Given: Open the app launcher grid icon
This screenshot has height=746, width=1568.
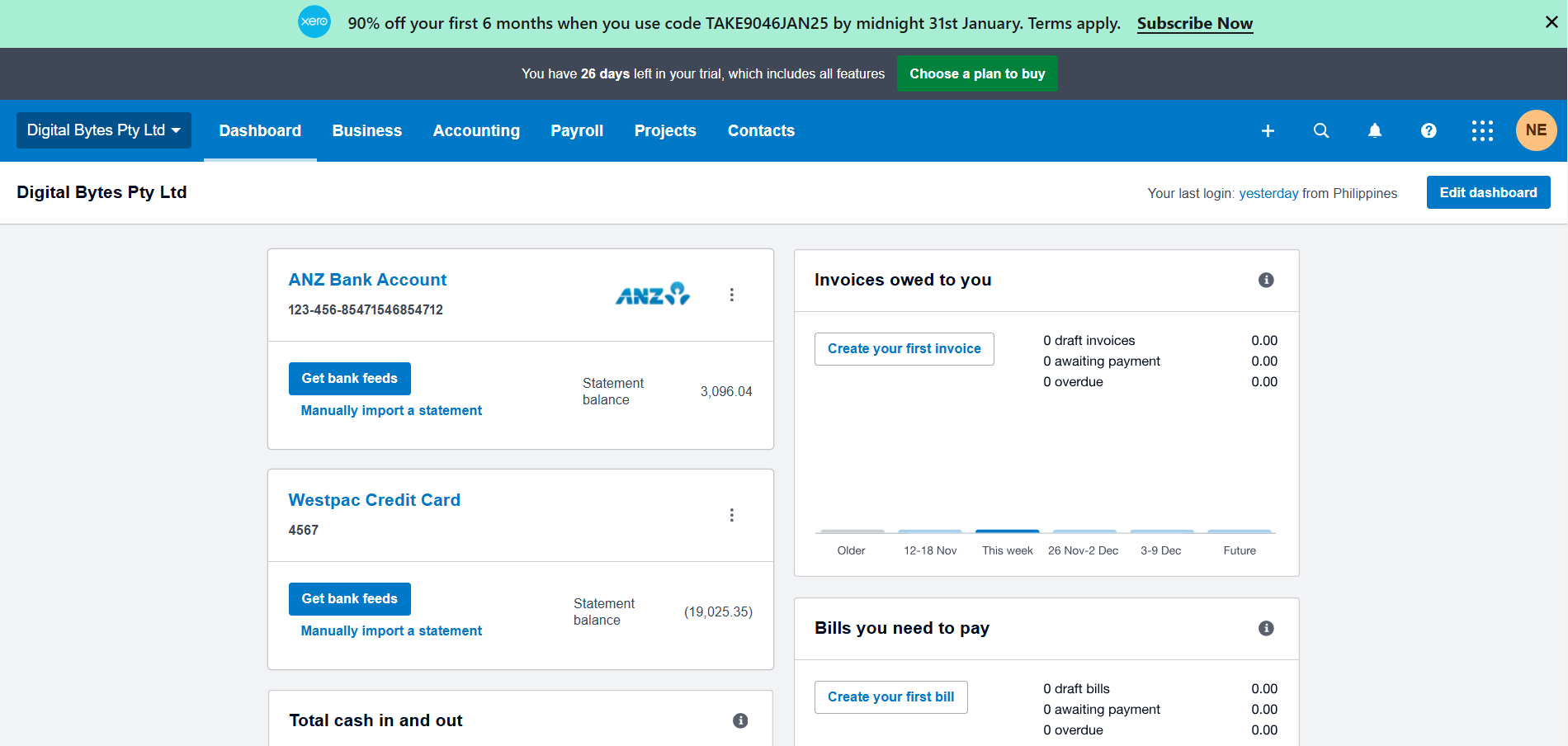Looking at the screenshot, I should (x=1482, y=130).
